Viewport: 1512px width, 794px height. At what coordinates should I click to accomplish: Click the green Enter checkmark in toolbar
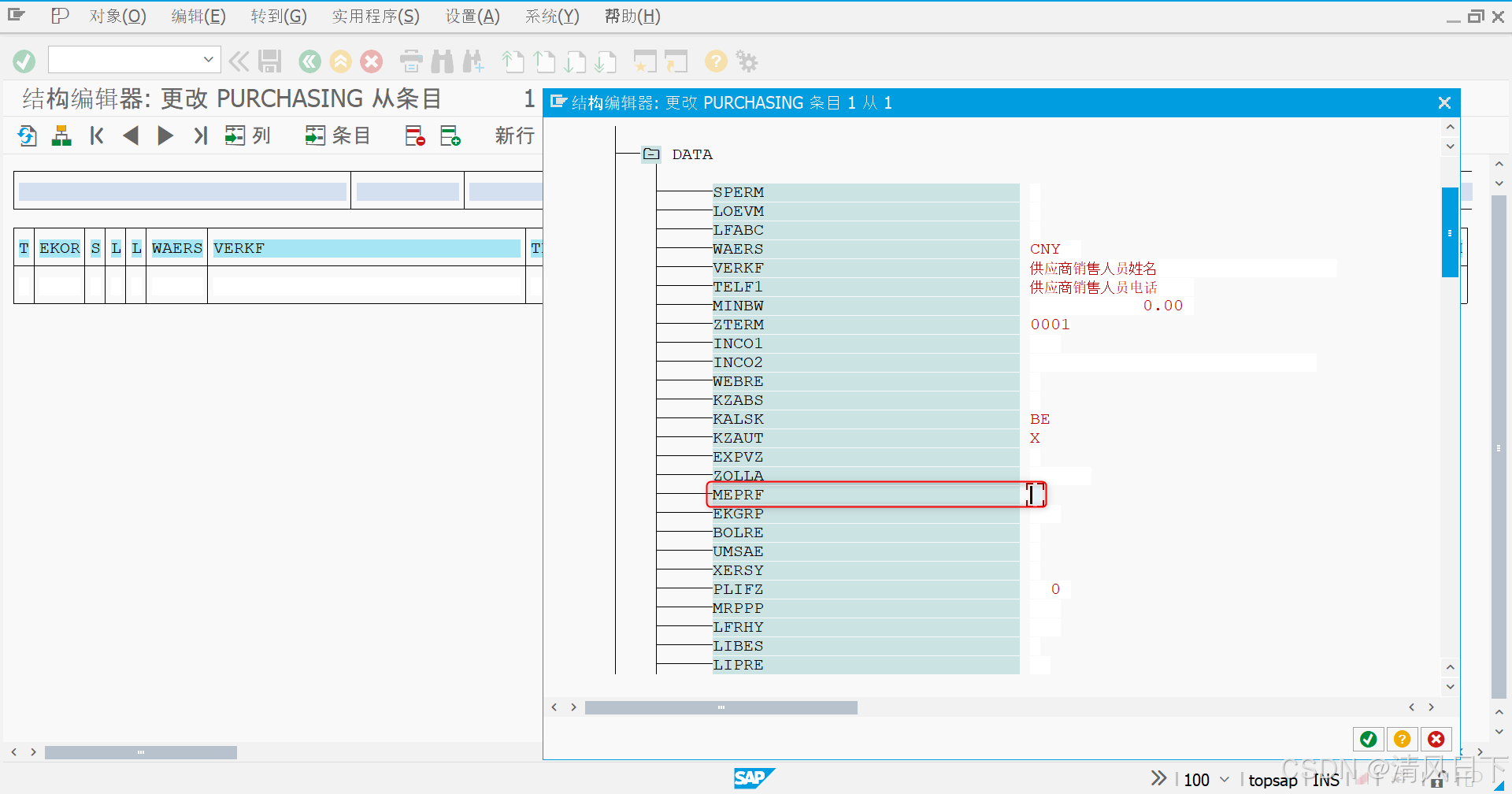tap(24, 61)
